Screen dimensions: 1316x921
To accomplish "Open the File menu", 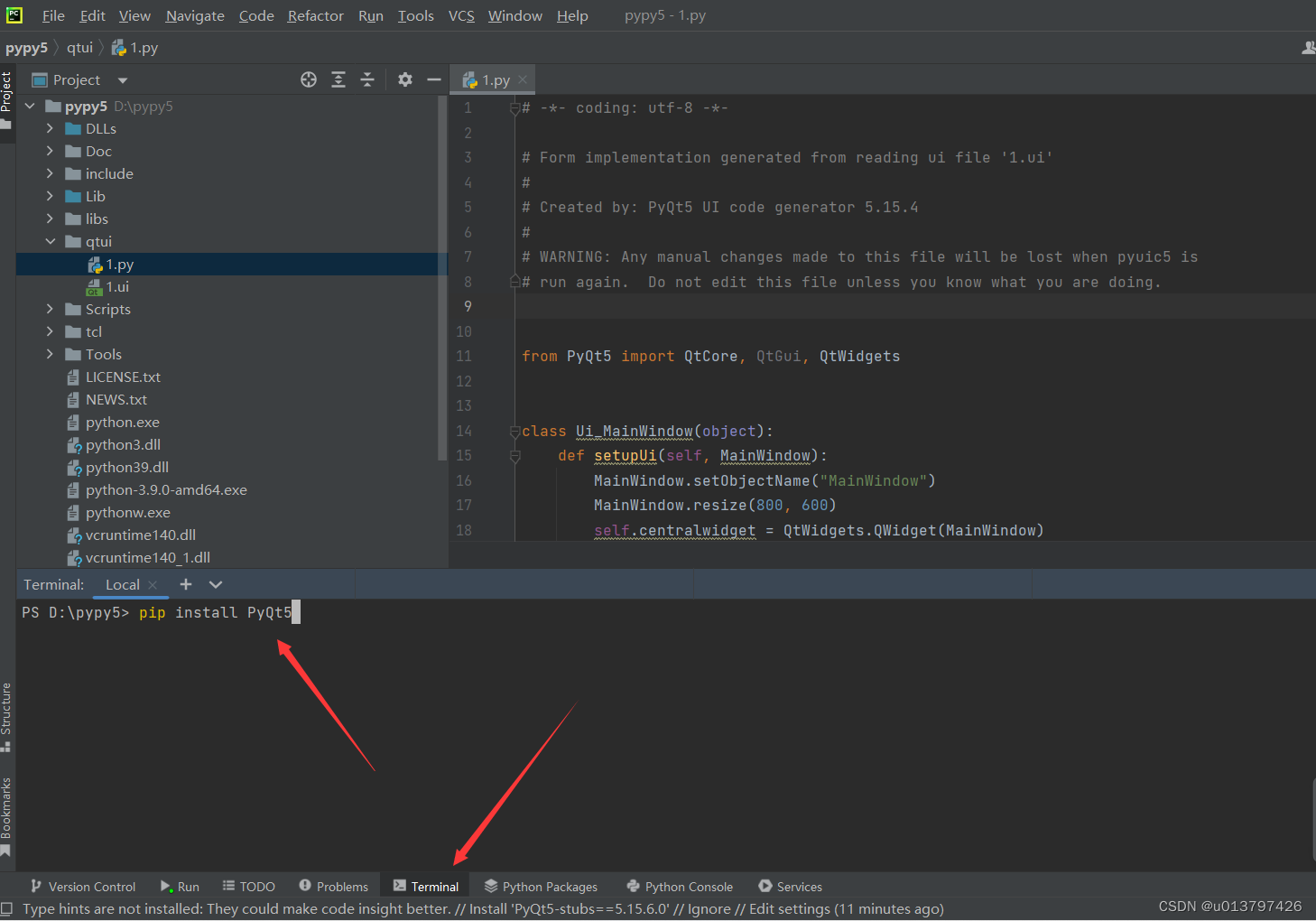I will [x=53, y=15].
